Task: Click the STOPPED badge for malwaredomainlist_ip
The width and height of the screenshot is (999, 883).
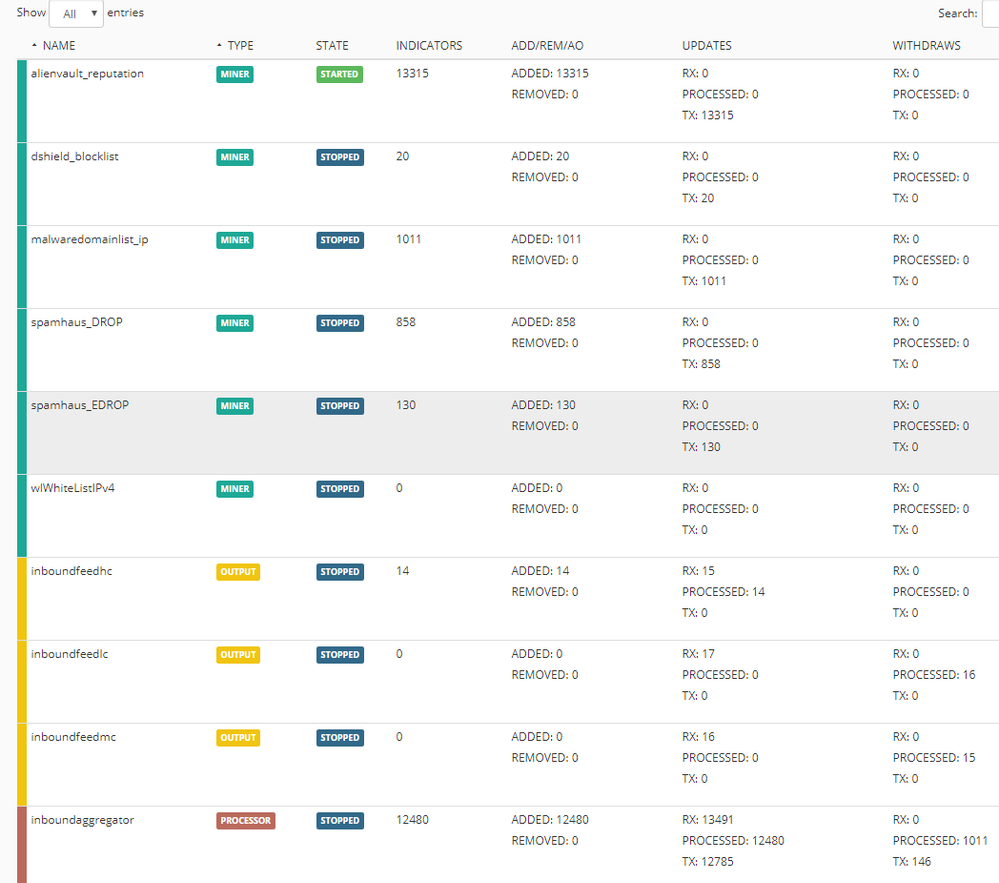Action: 340,240
